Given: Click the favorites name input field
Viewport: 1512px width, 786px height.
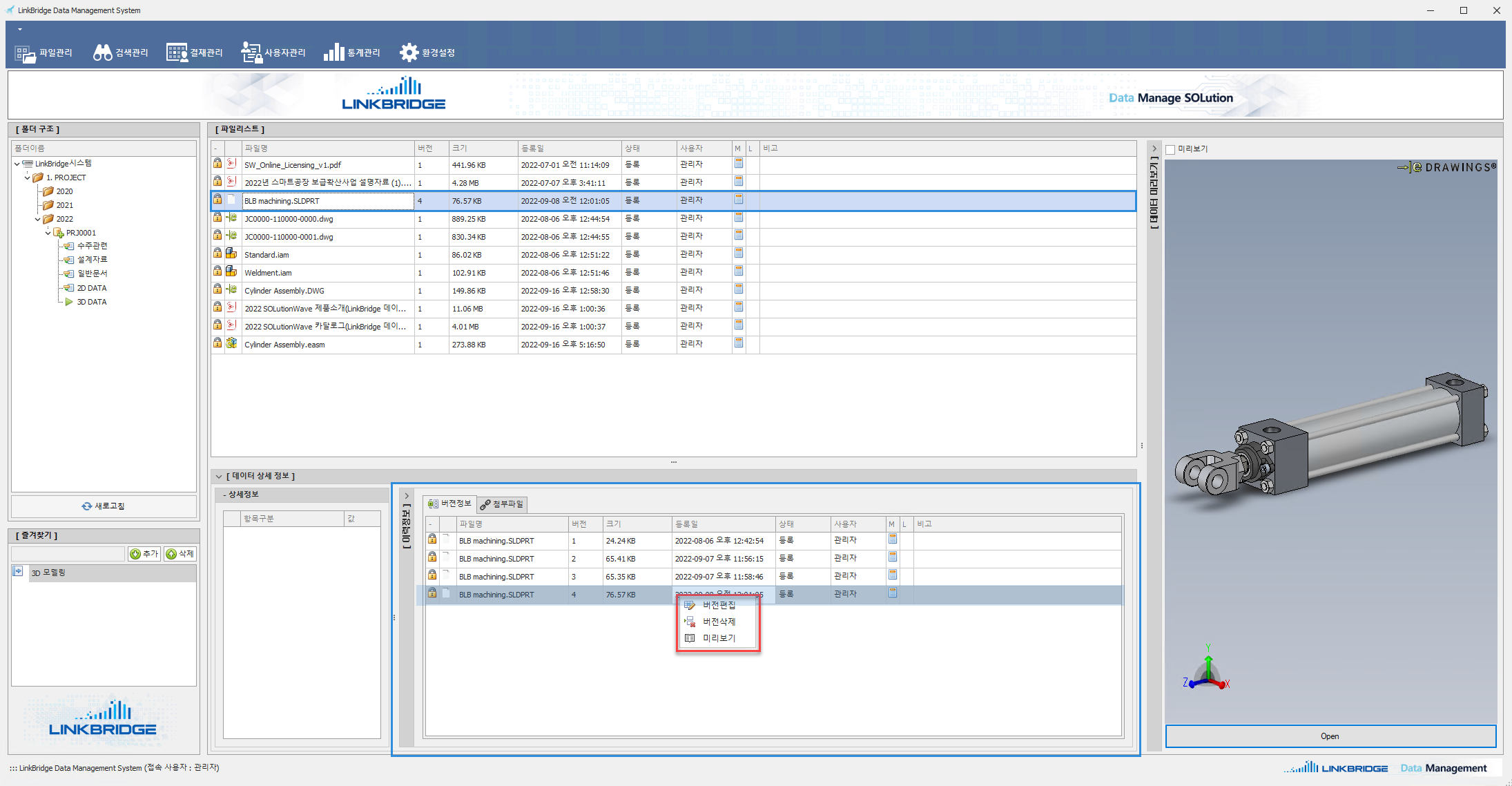Looking at the screenshot, I should pyautogui.click(x=68, y=554).
